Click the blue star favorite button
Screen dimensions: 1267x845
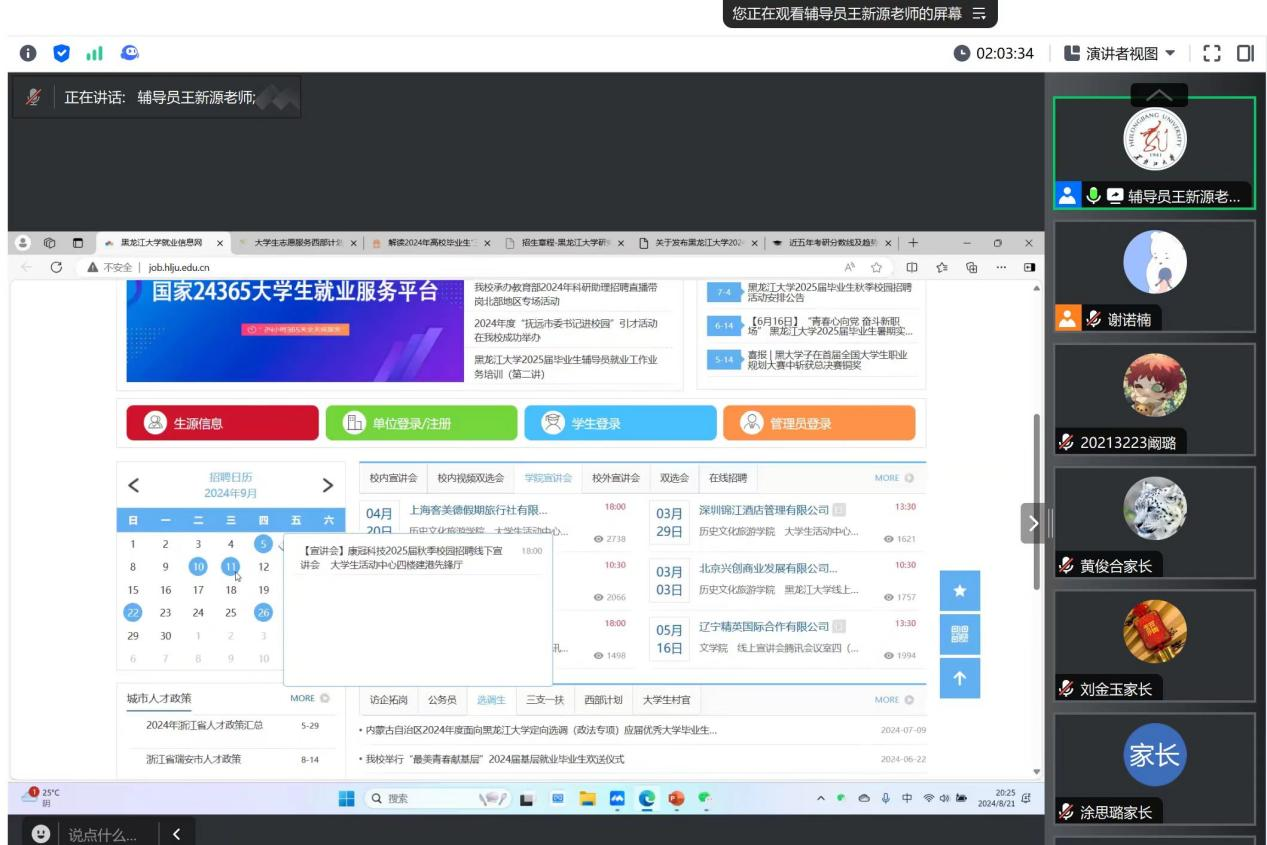tap(959, 591)
